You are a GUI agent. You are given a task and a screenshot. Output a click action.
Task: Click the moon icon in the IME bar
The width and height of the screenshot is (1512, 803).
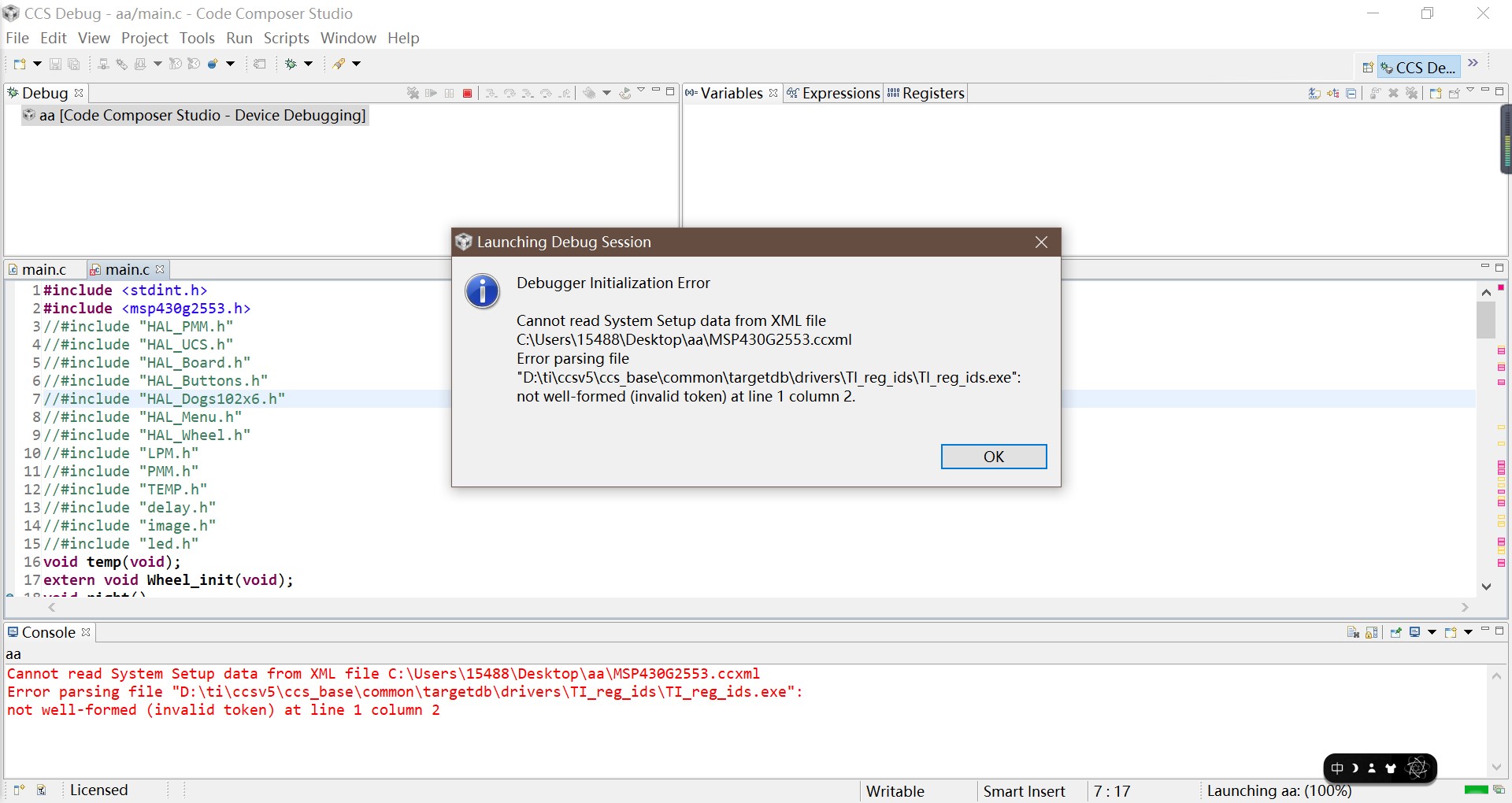tap(1355, 768)
